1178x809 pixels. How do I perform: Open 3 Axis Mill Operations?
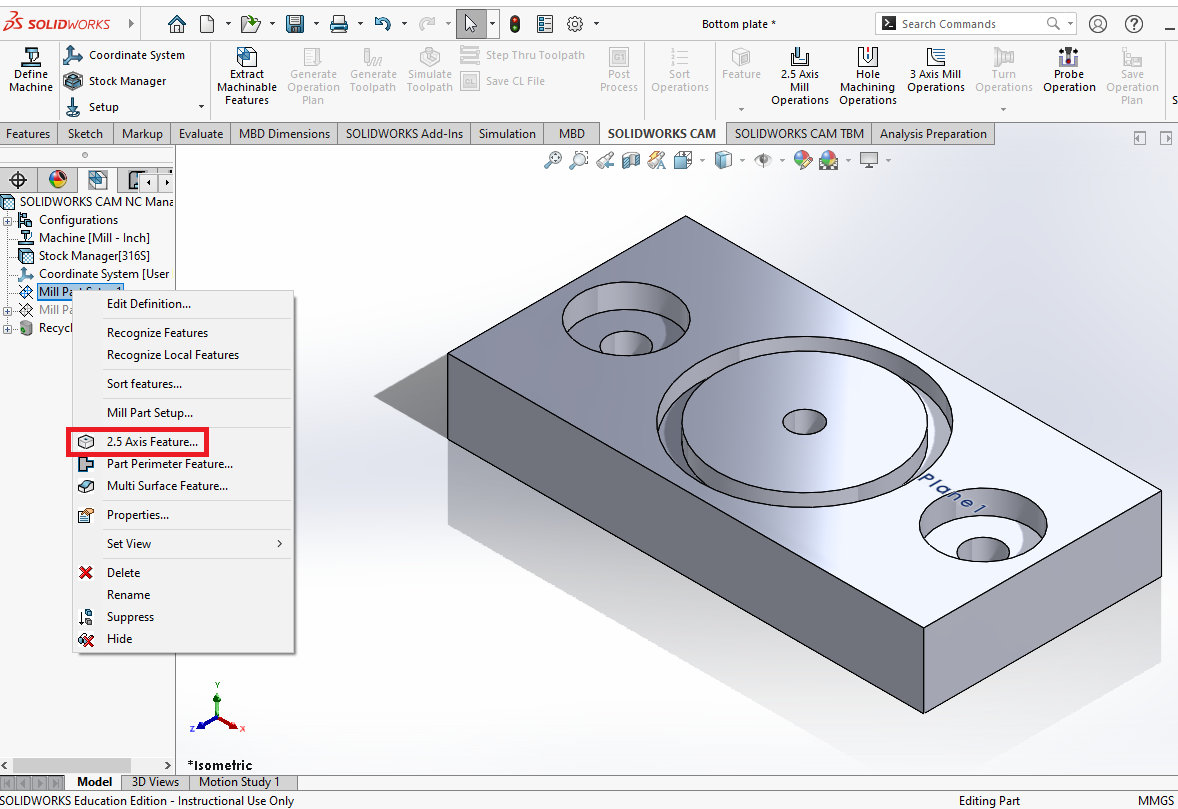(935, 70)
